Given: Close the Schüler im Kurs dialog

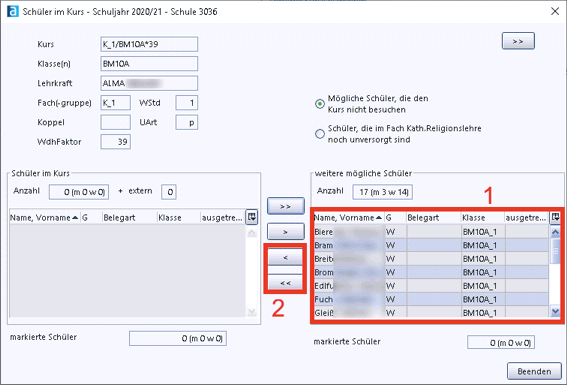Looking at the screenshot, I should tap(555, 11).
